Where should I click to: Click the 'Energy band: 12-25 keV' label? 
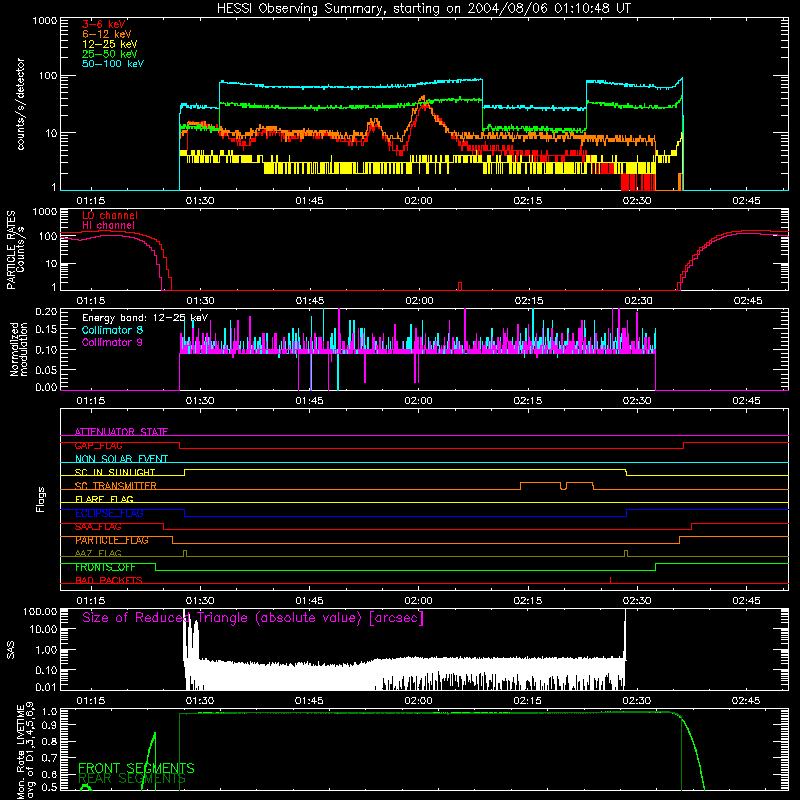145,318
